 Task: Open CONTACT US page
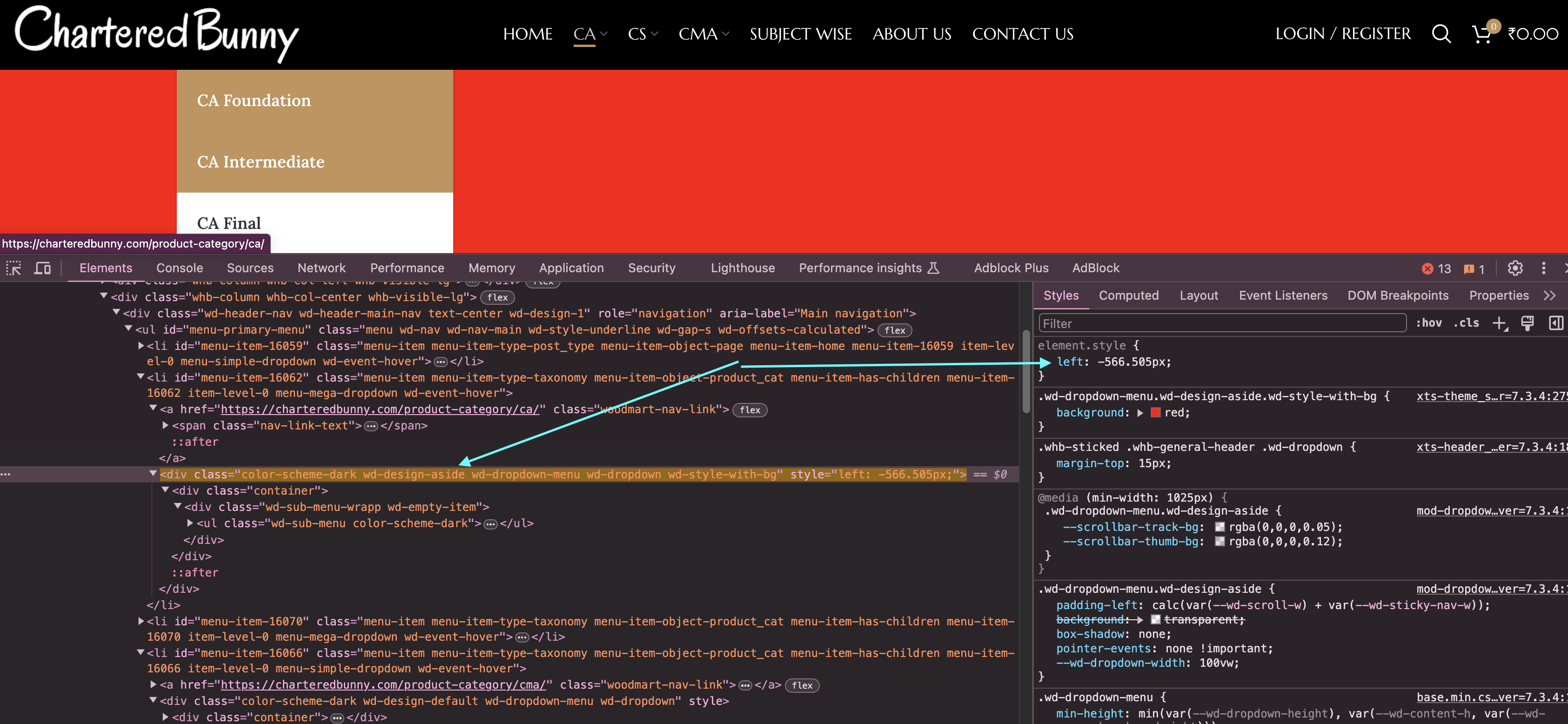click(x=1023, y=34)
